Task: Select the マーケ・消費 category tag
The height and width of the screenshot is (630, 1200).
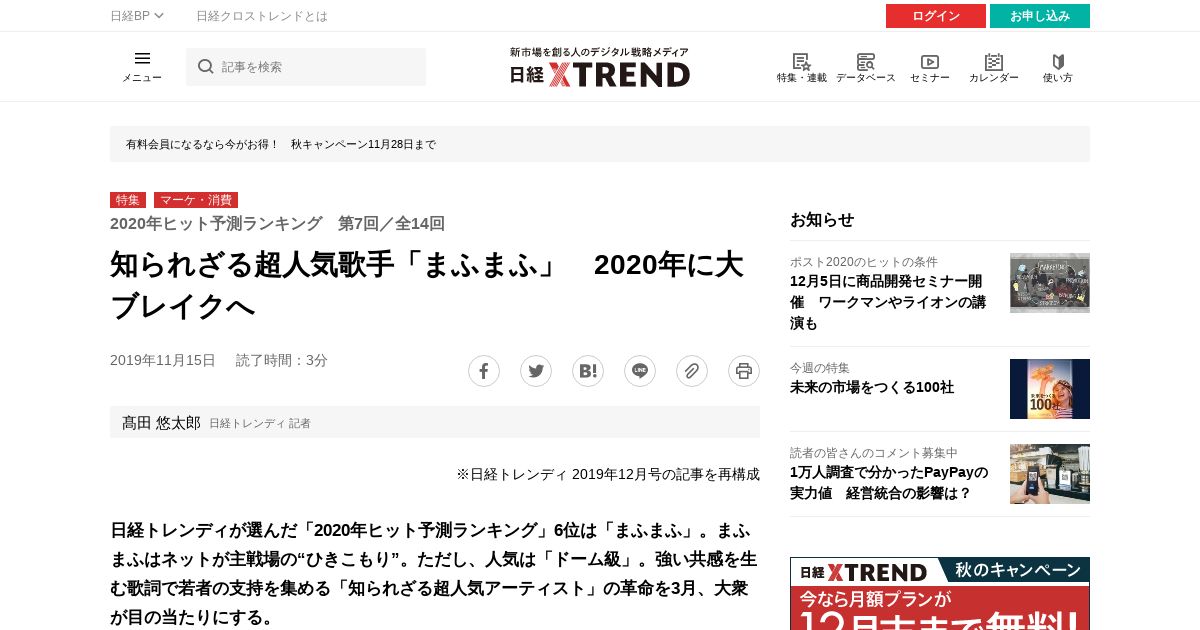Action: (x=196, y=200)
